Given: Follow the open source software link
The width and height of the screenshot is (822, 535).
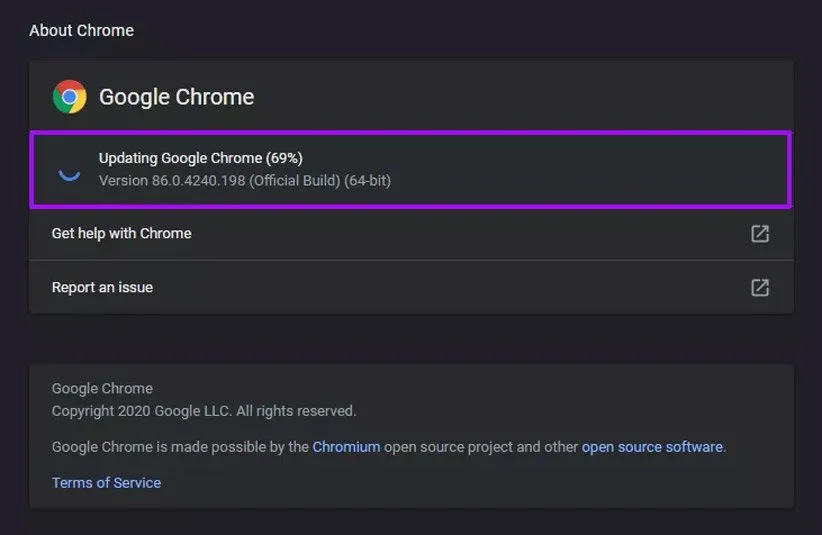Looking at the screenshot, I should tap(652, 447).
